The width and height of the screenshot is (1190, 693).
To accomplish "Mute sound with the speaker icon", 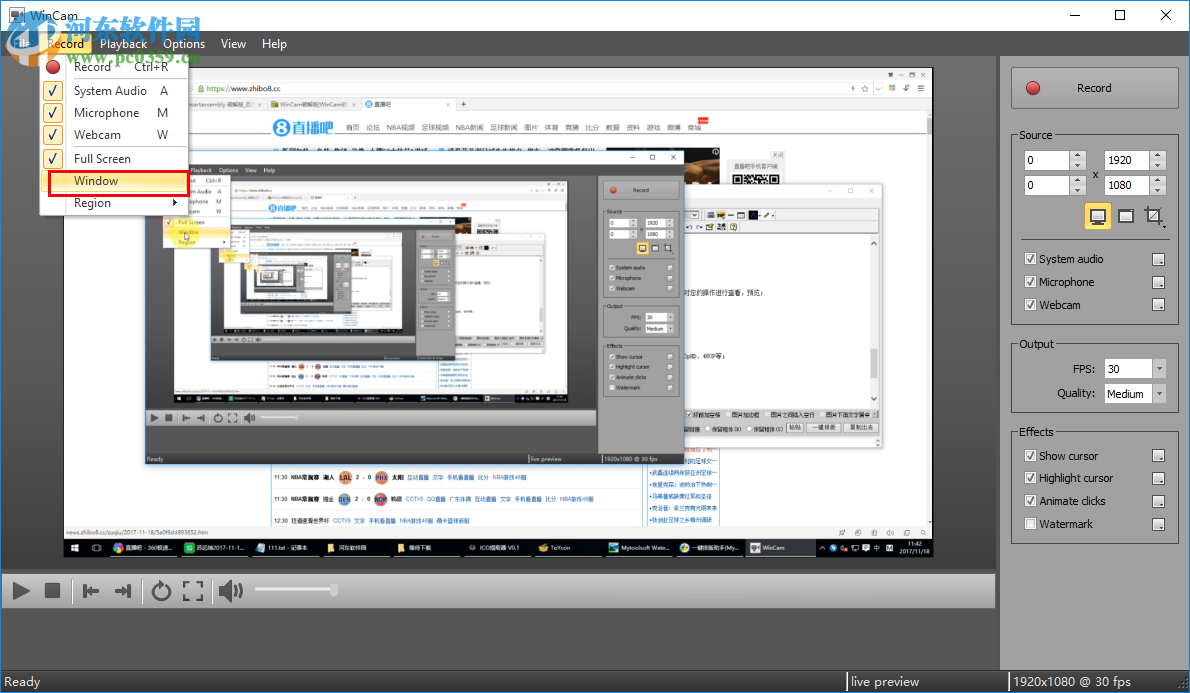I will point(231,591).
